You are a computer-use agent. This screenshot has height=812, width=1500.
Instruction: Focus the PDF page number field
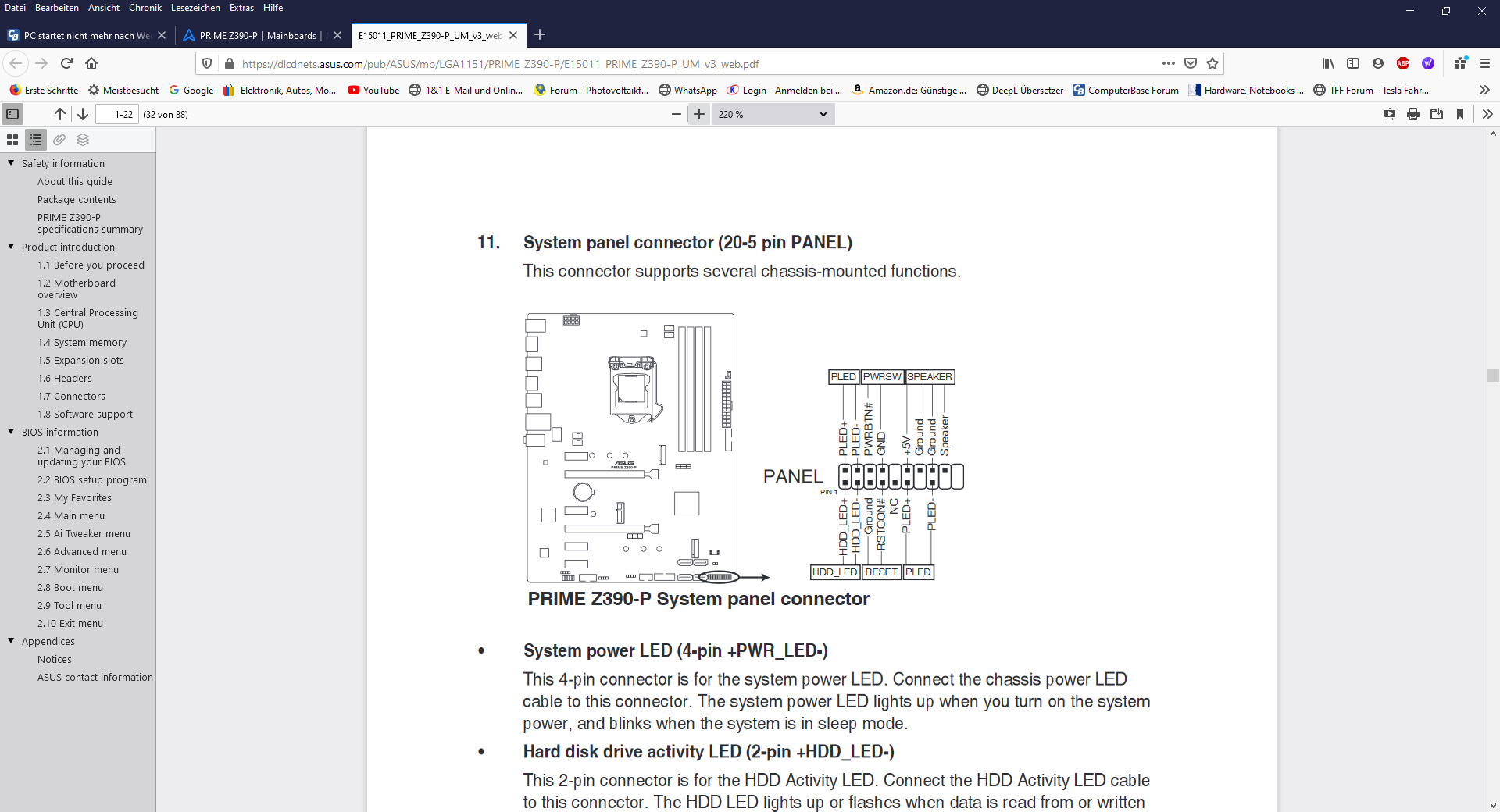tap(117, 114)
